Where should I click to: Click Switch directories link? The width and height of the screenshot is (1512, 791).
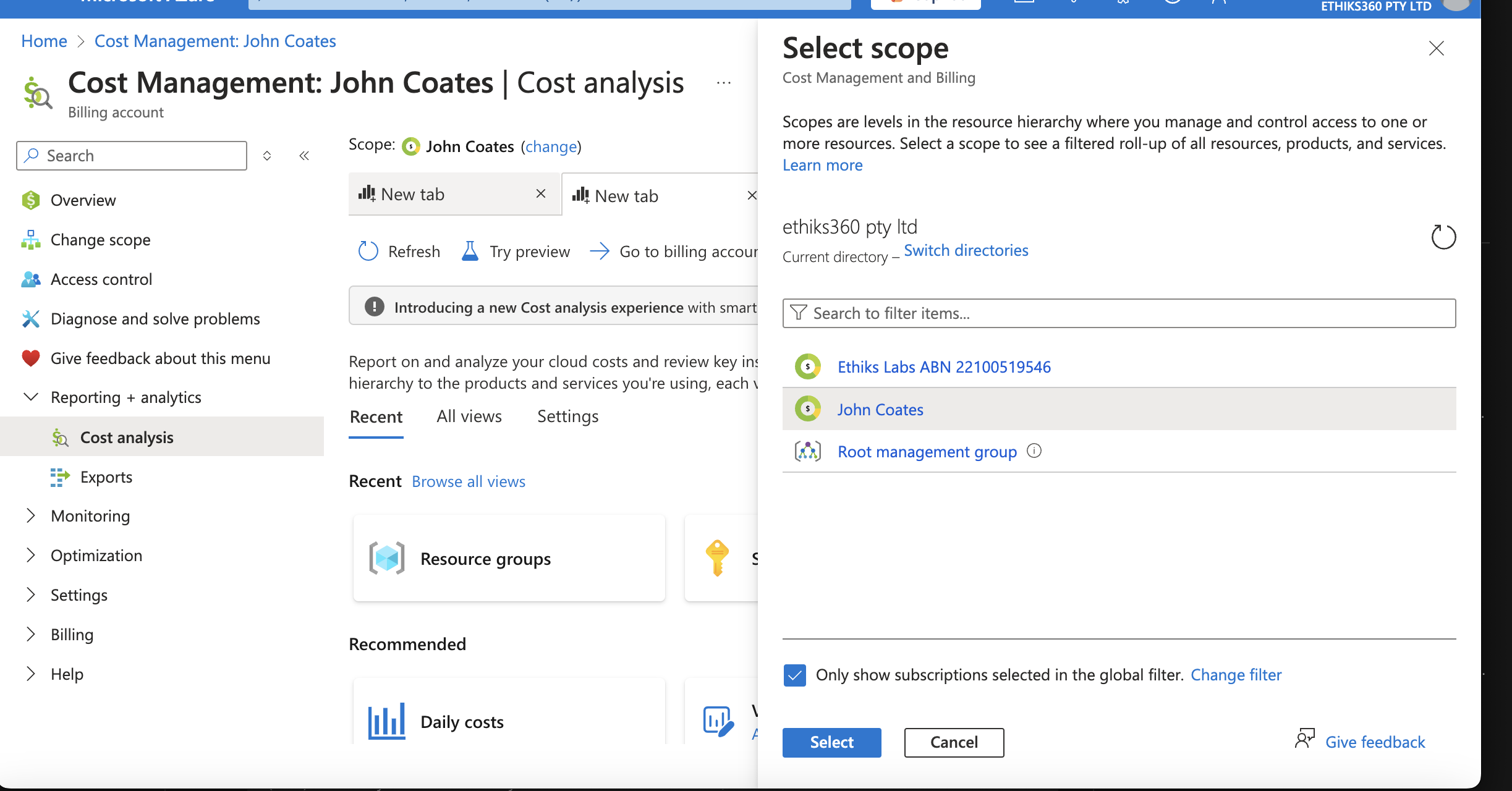[x=966, y=250]
